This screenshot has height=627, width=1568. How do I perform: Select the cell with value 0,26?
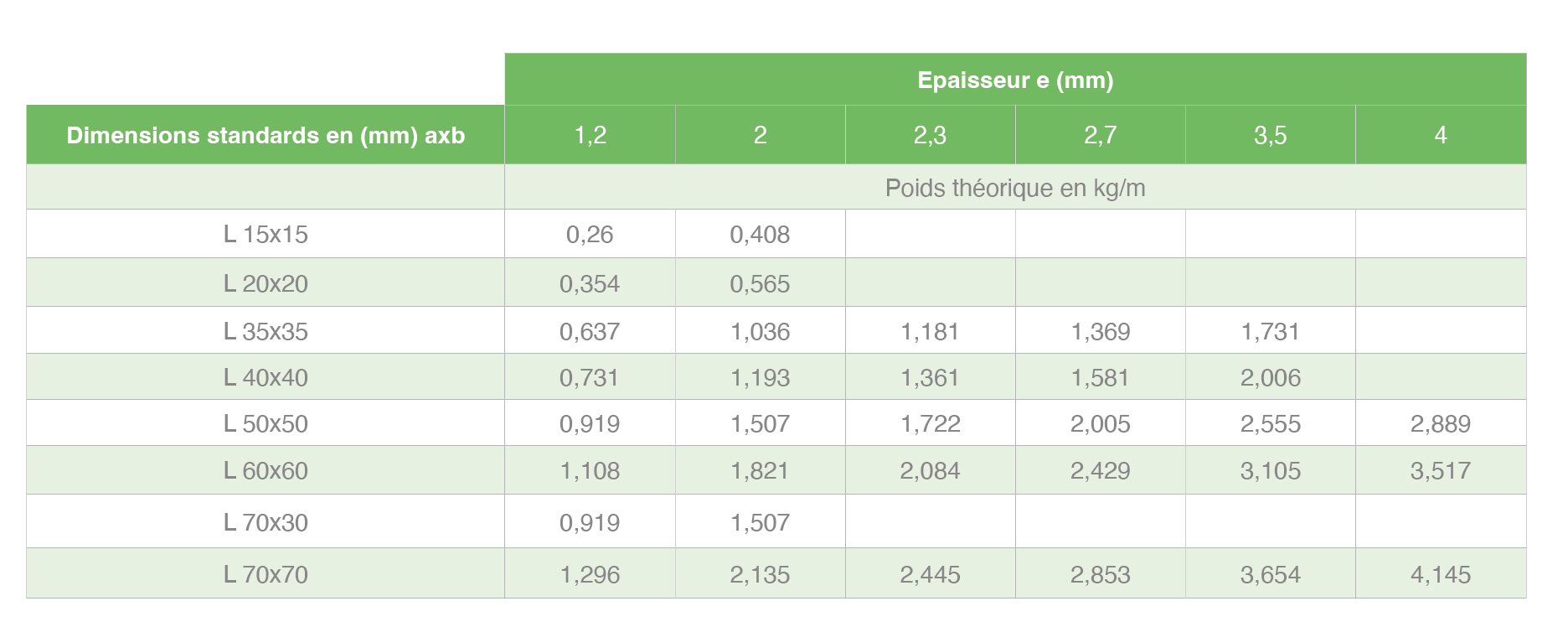coord(590,234)
